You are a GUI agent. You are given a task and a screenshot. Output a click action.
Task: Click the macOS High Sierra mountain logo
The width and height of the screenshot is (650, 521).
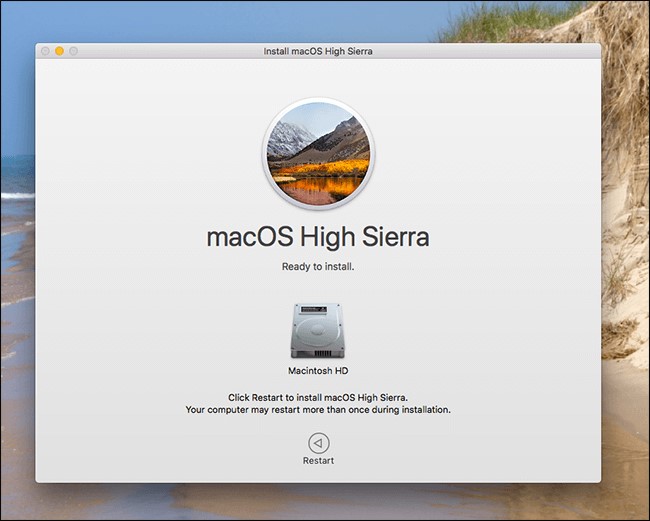point(318,153)
